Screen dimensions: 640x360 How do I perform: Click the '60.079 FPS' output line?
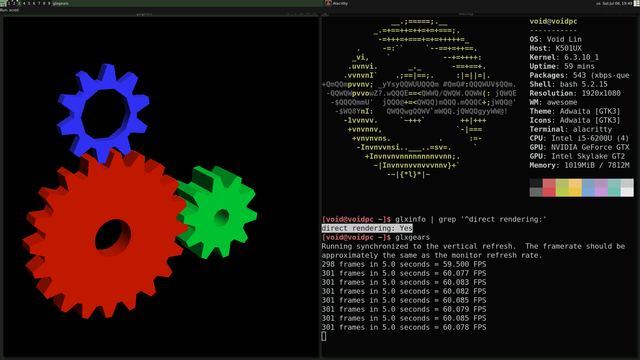[x=404, y=309]
